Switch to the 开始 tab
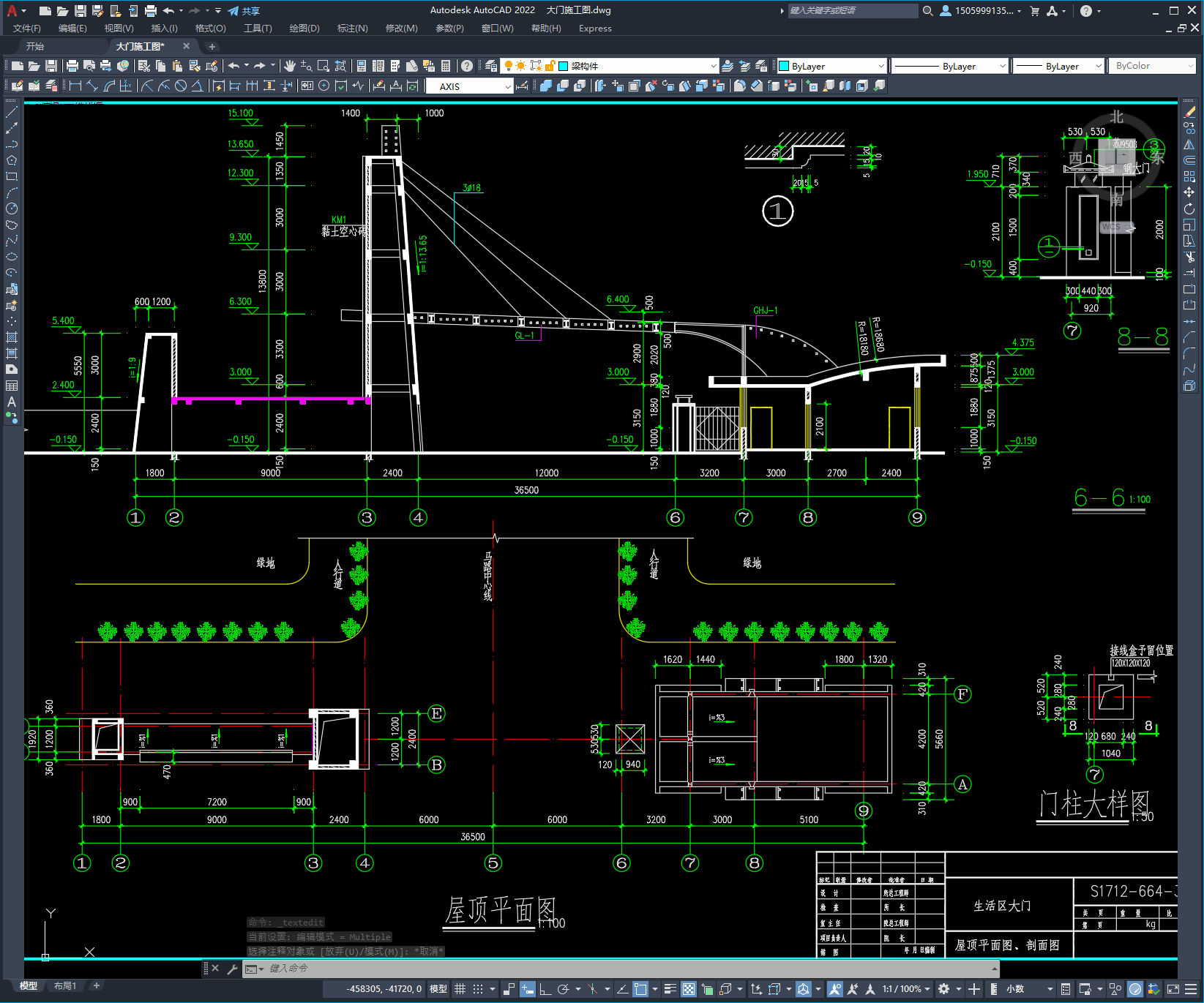 pyautogui.click(x=35, y=46)
